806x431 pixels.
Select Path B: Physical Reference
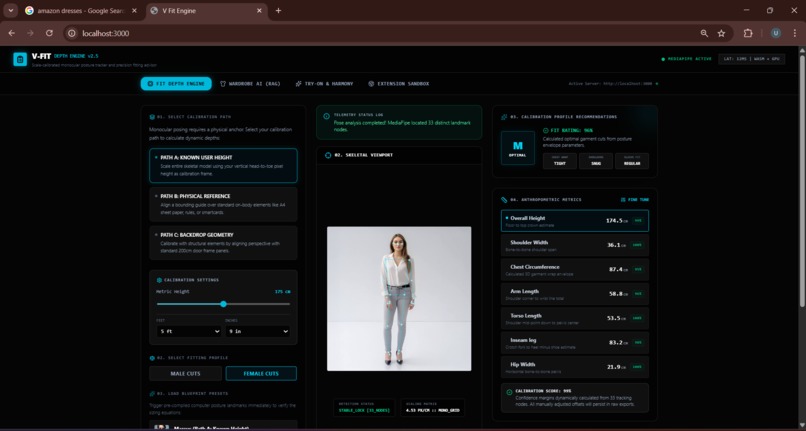coord(223,204)
